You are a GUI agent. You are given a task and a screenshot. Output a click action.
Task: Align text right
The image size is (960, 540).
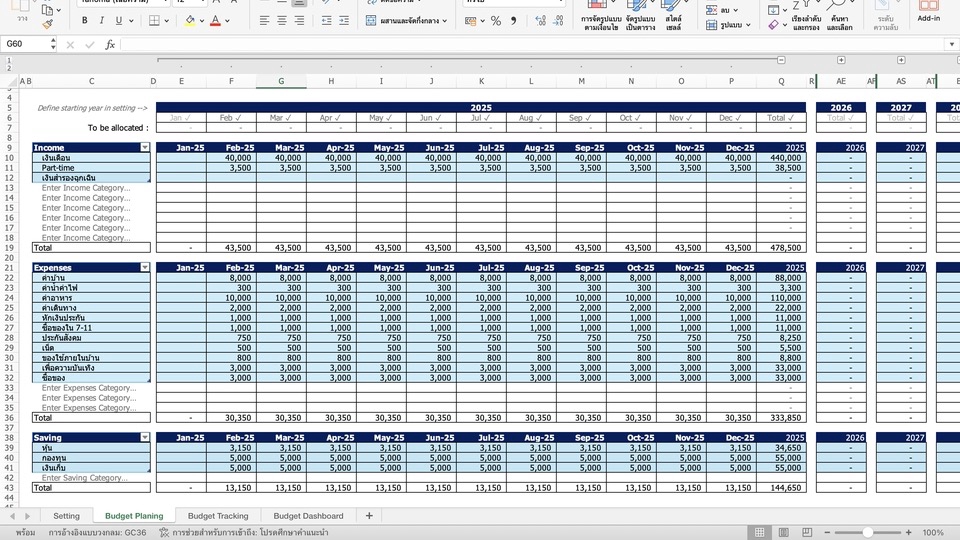(x=299, y=20)
